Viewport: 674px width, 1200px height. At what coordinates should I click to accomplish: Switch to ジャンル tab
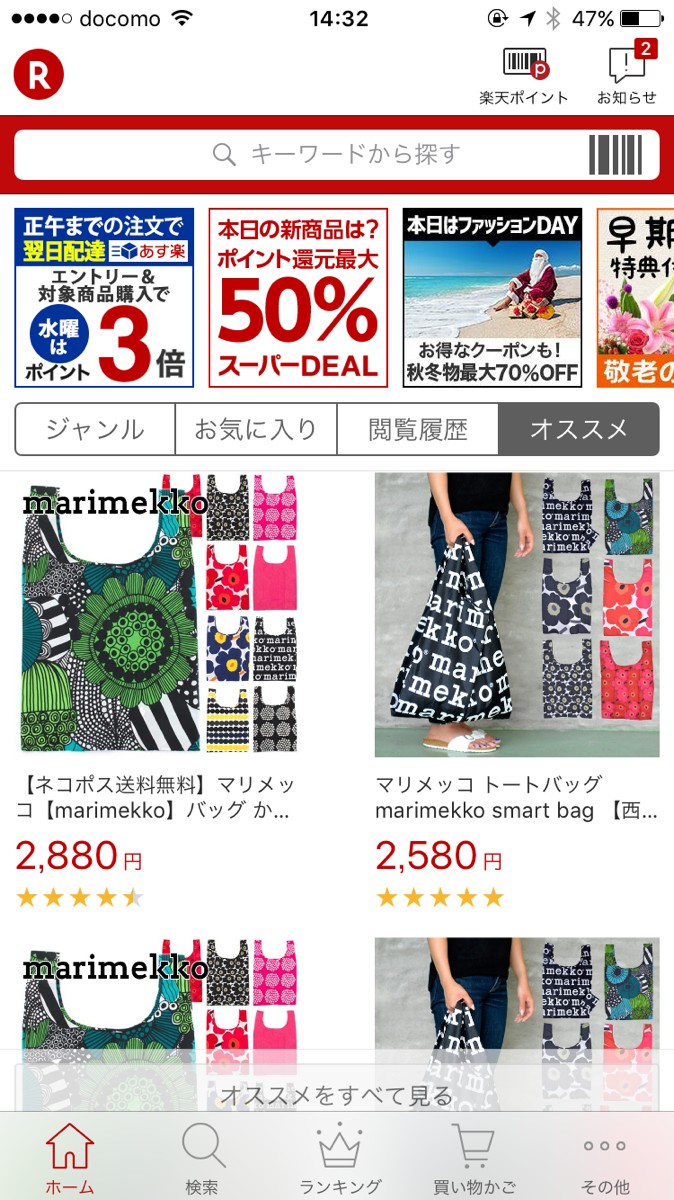click(x=95, y=430)
